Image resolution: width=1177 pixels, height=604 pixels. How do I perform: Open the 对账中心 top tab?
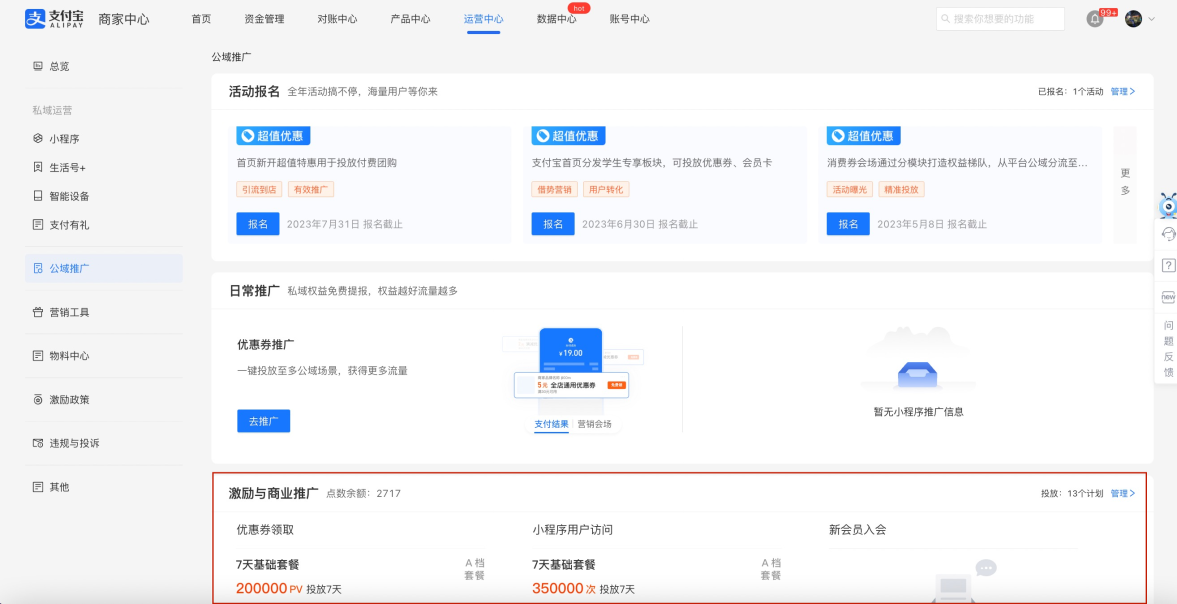(337, 20)
